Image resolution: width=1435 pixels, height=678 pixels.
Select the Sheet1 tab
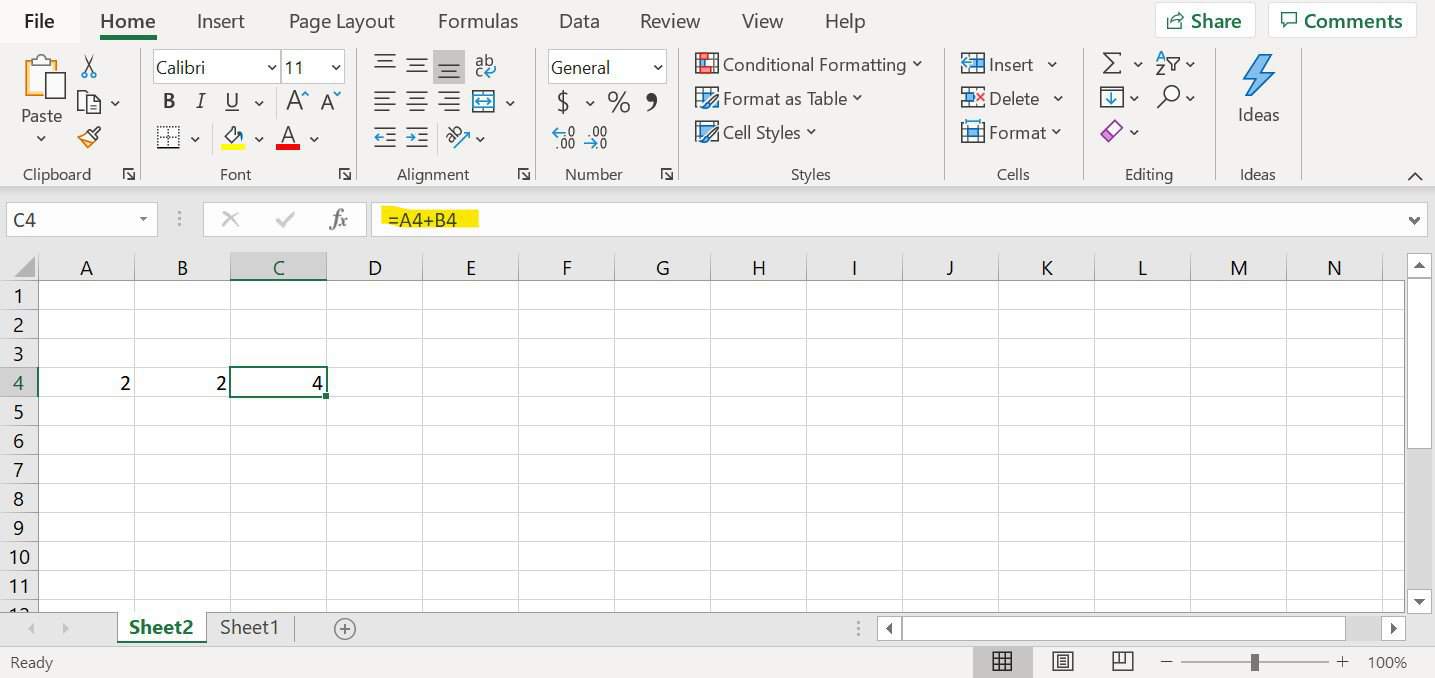(x=249, y=627)
